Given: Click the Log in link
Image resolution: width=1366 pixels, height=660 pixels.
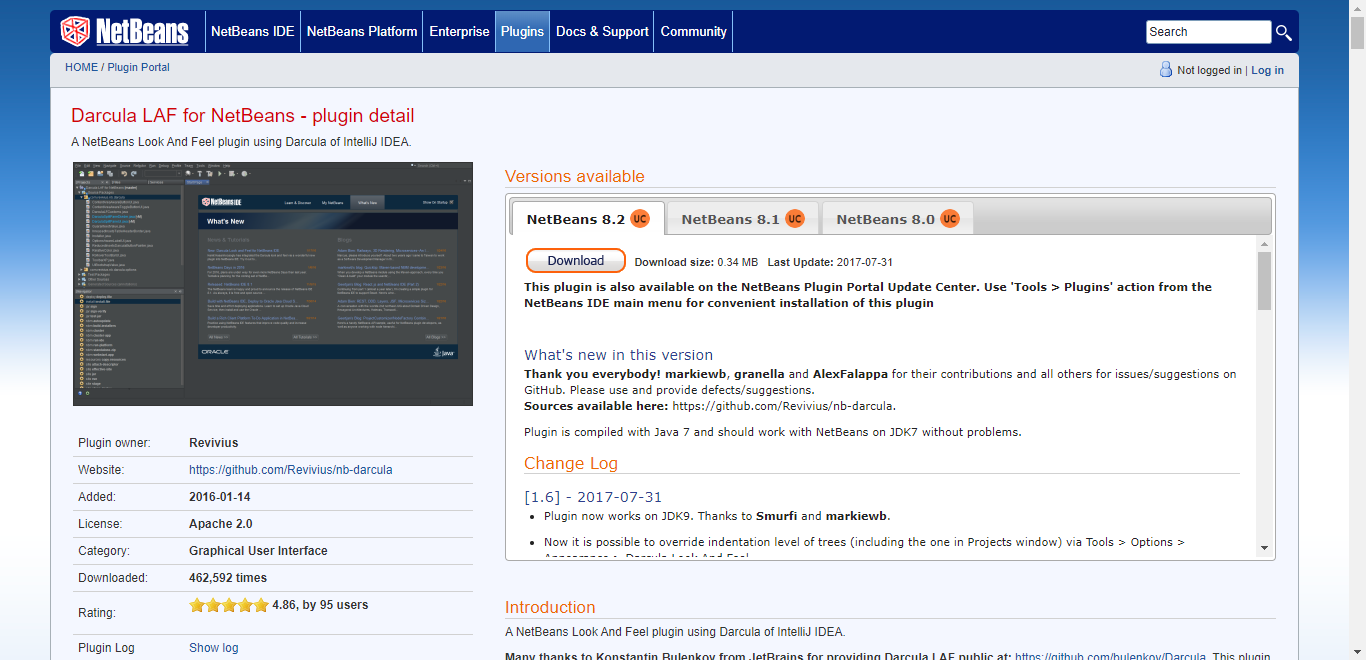Looking at the screenshot, I should point(1267,70).
